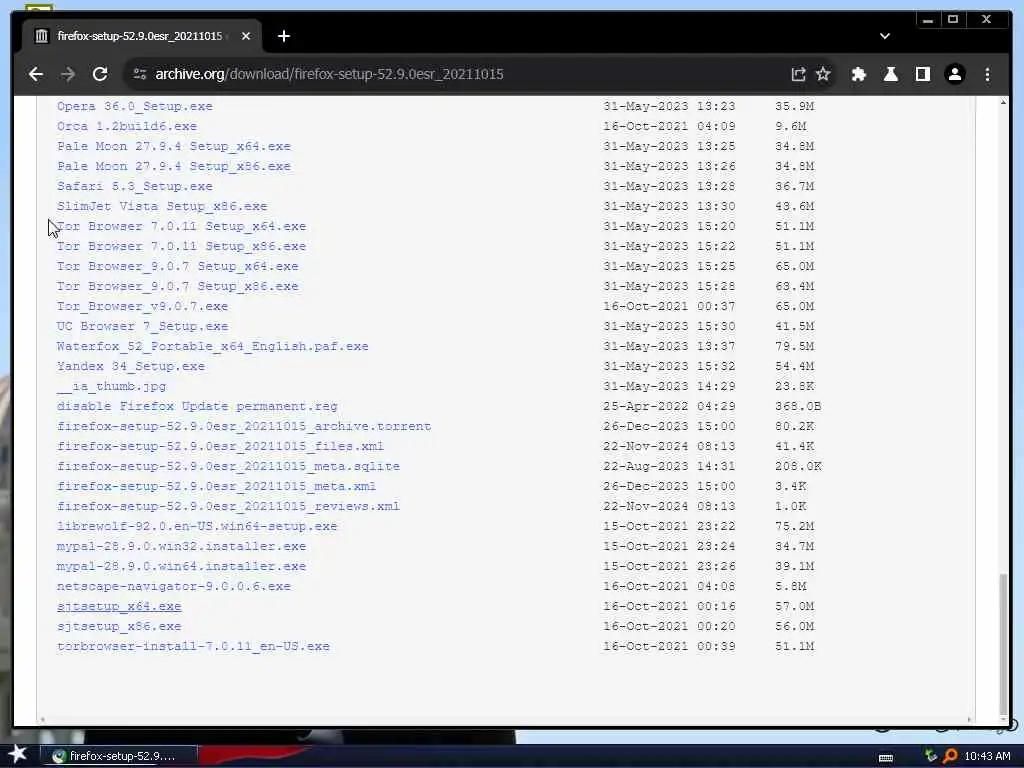Download netscape-navigator-9.0.0.6.exe

click(x=174, y=586)
